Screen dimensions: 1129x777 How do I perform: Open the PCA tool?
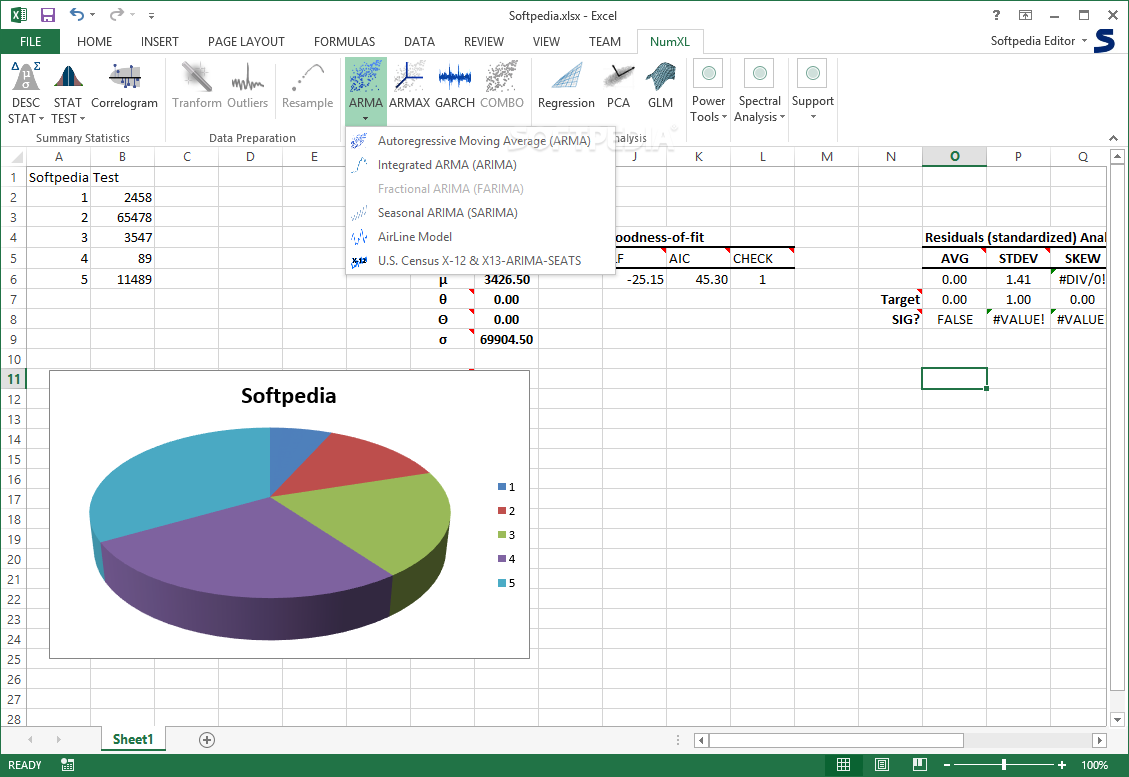coord(618,86)
